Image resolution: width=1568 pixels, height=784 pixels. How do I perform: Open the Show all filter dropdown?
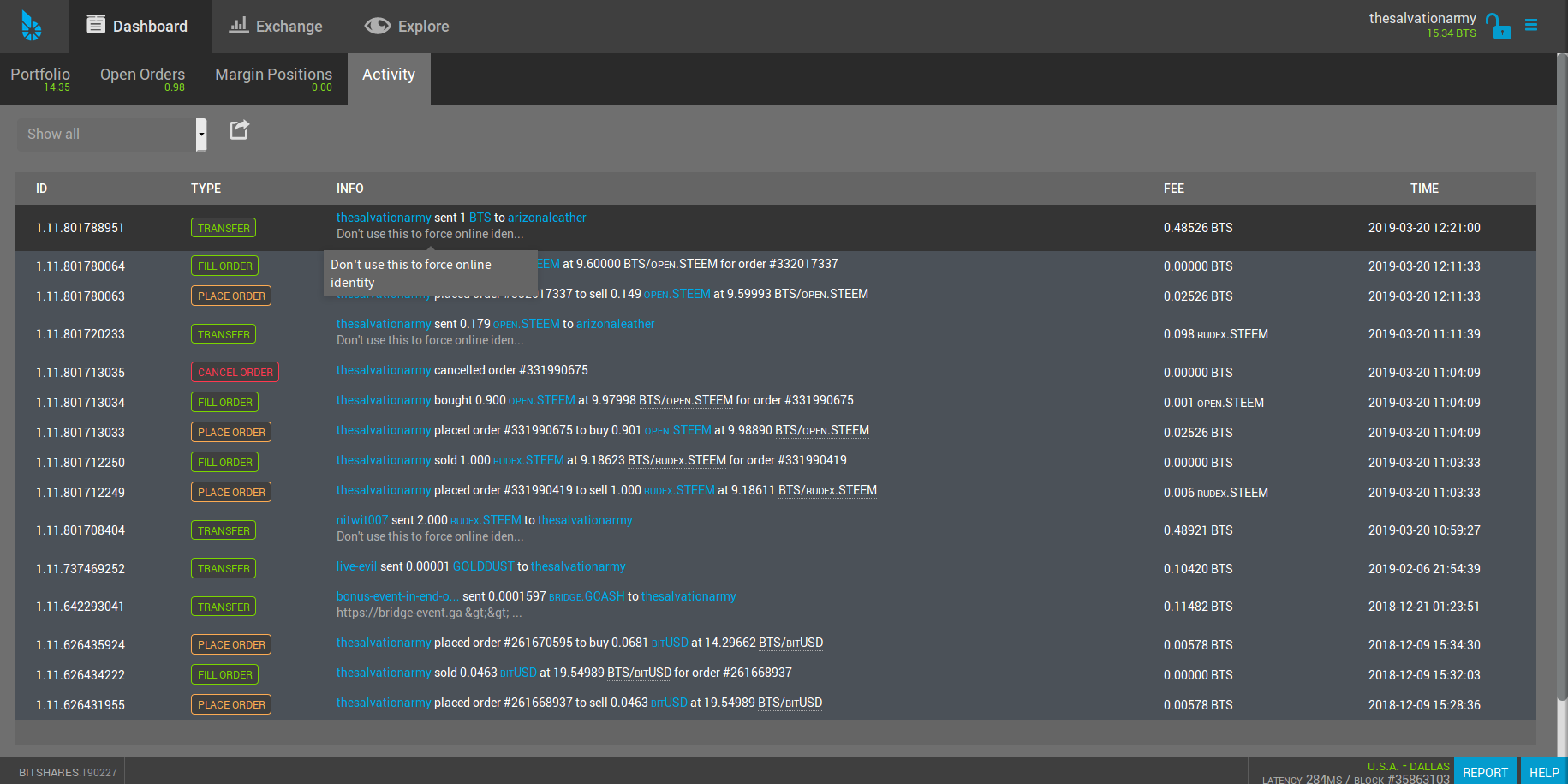point(112,134)
